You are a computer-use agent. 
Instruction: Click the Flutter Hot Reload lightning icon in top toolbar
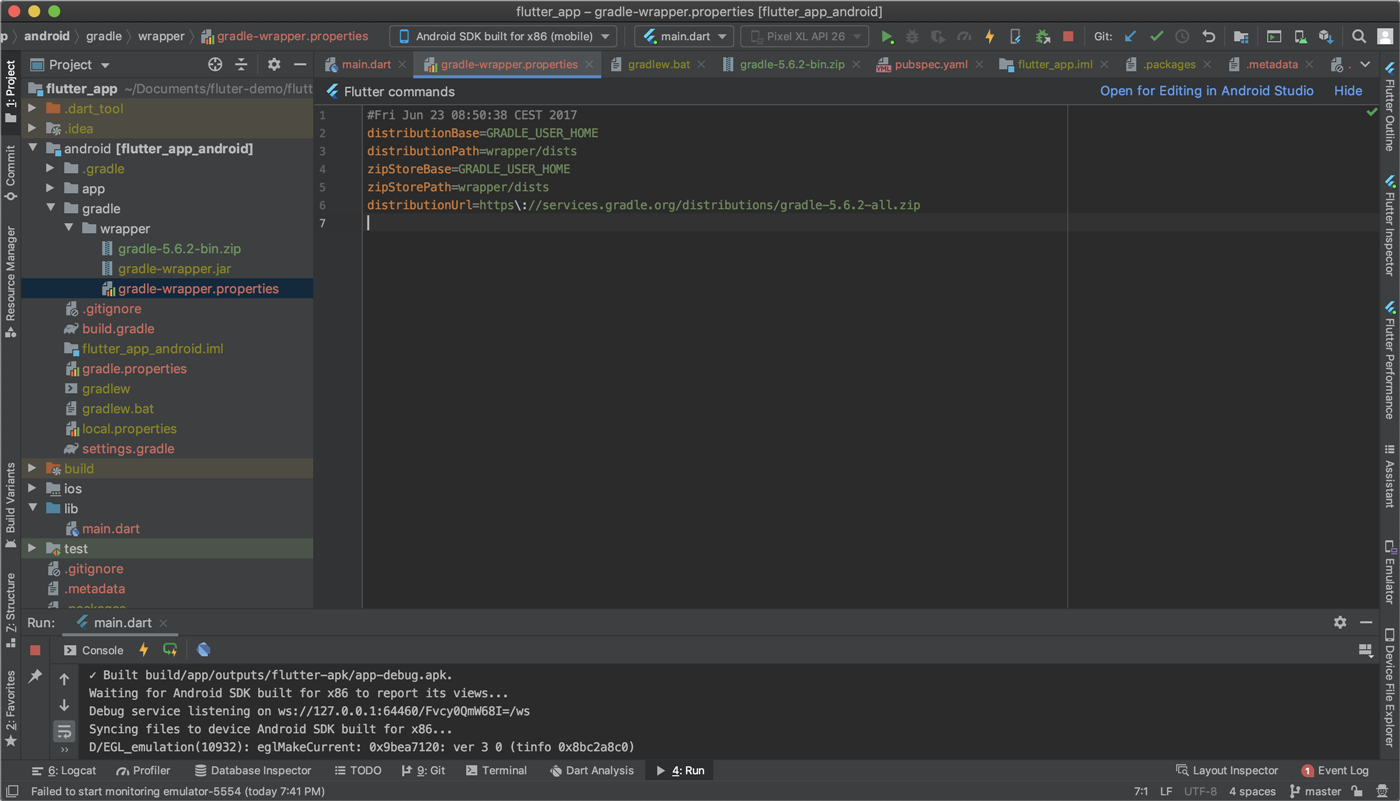(x=990, y=37)
